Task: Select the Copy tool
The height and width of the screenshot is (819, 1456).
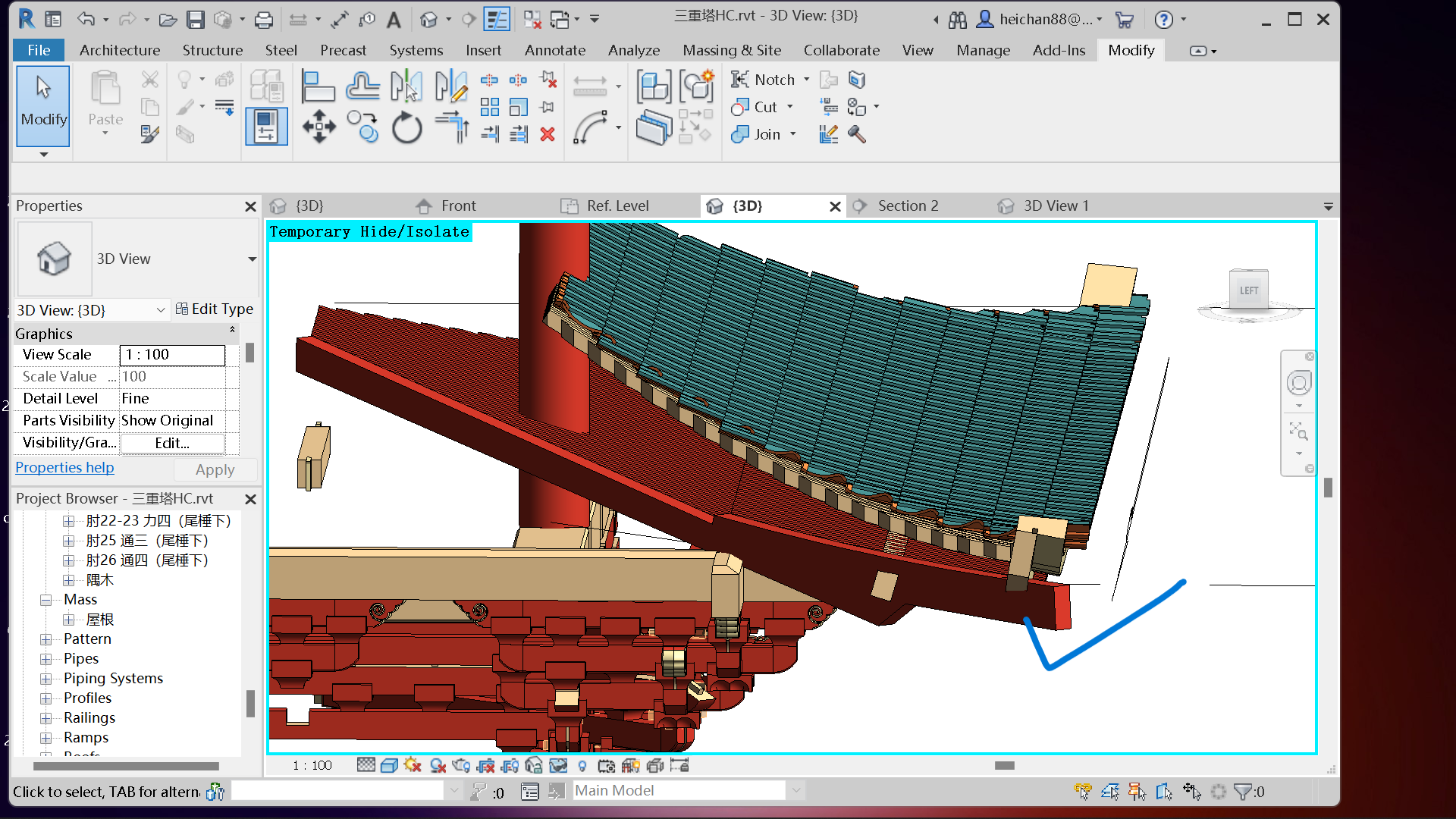Action: [362, 127]
